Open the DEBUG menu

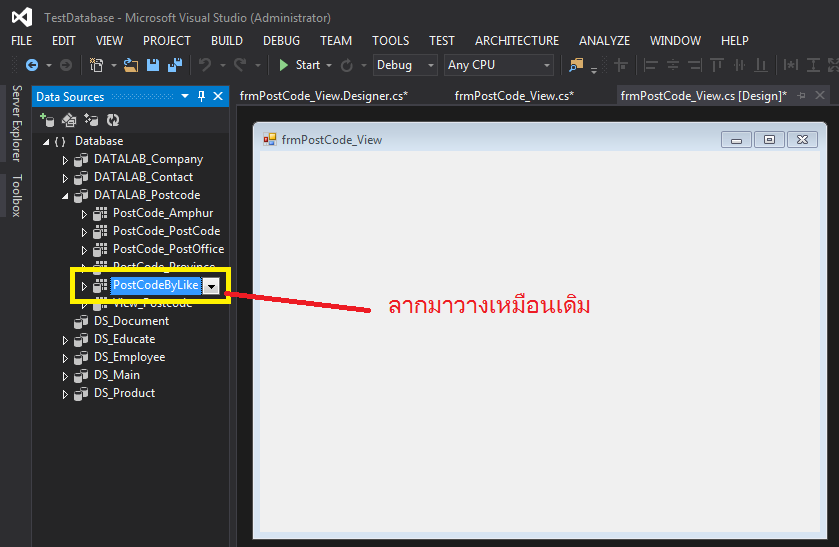tap(281, 41)
